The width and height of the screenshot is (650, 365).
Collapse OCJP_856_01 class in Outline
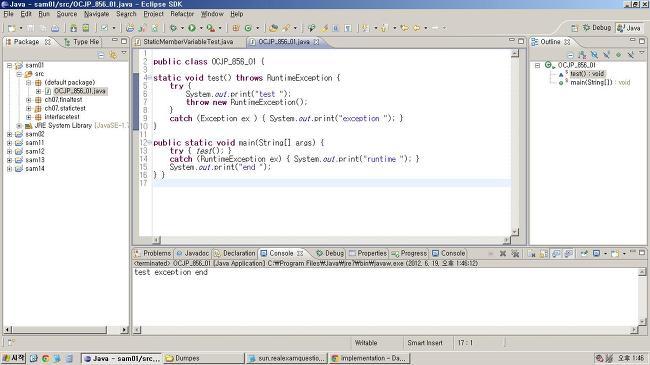pyautogui.click(x=537, y=66)
